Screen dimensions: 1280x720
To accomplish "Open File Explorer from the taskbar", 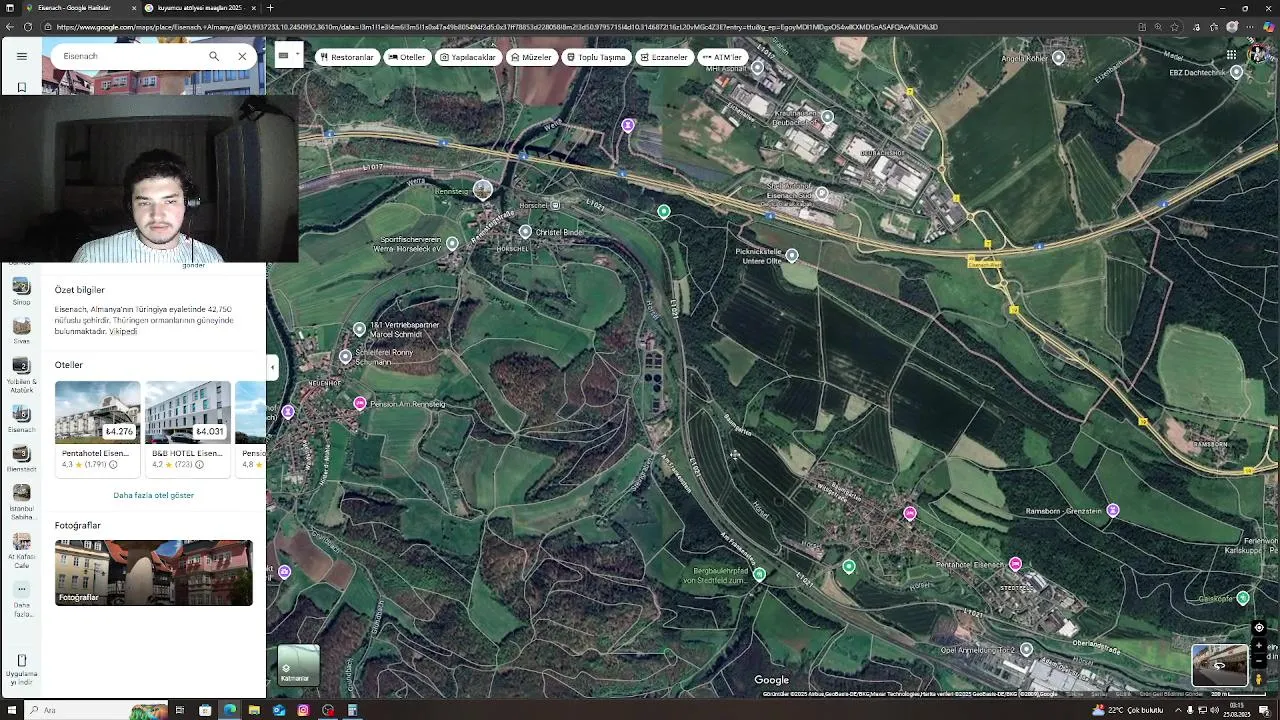I will pos(254,710).
